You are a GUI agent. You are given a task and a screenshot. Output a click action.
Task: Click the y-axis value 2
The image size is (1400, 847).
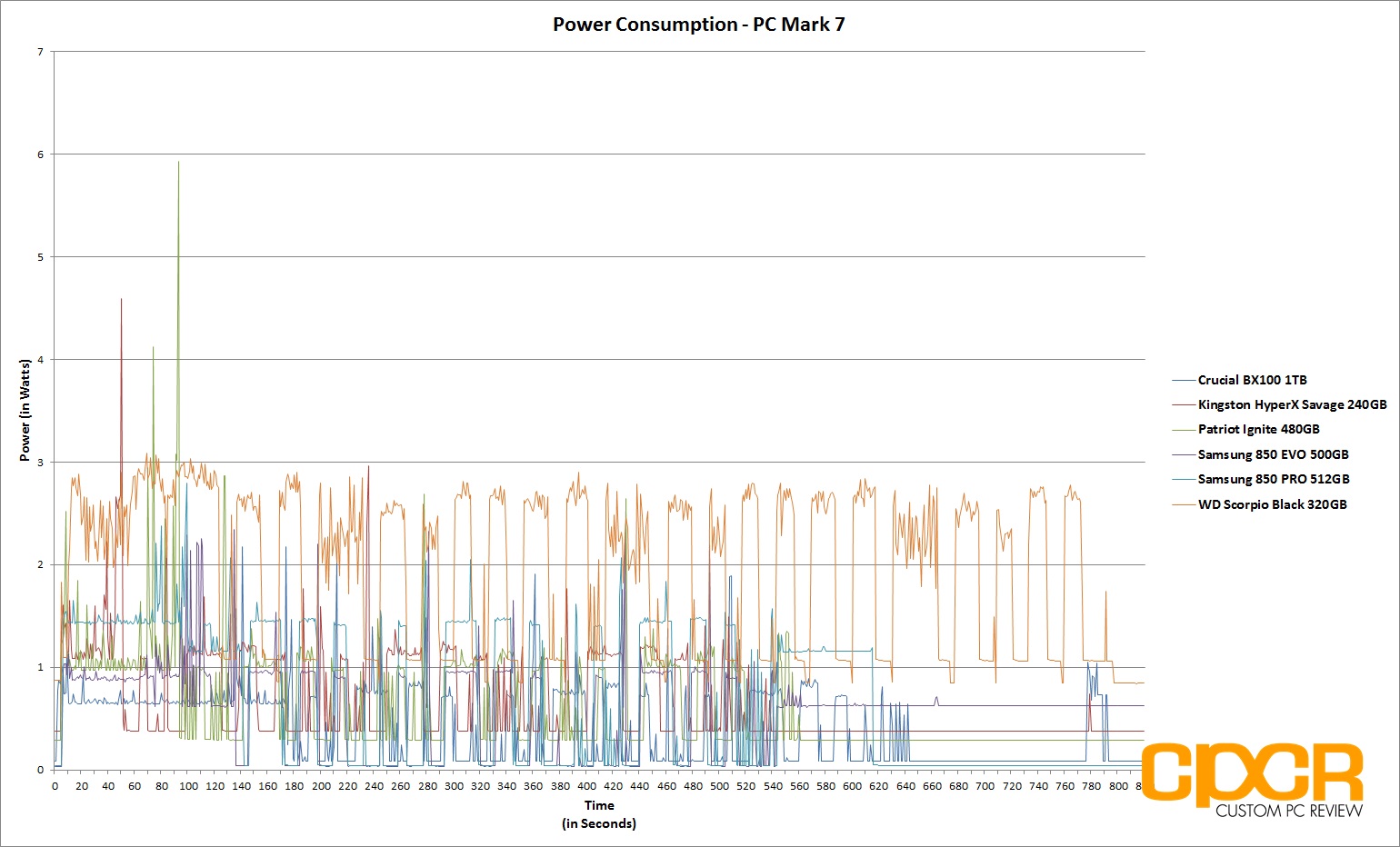point(40,564)
